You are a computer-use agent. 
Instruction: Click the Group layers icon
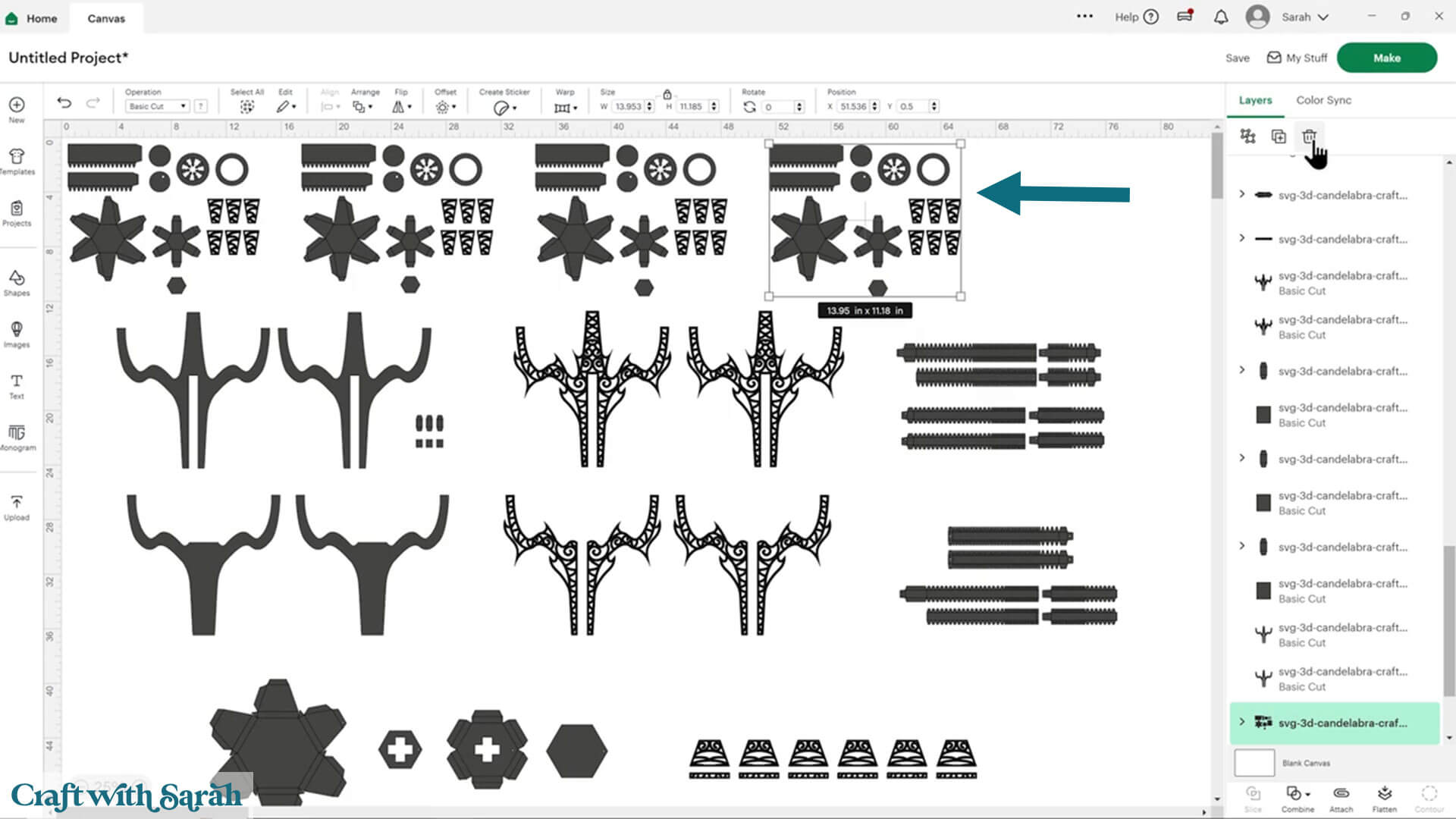[x=1247, y=136]
